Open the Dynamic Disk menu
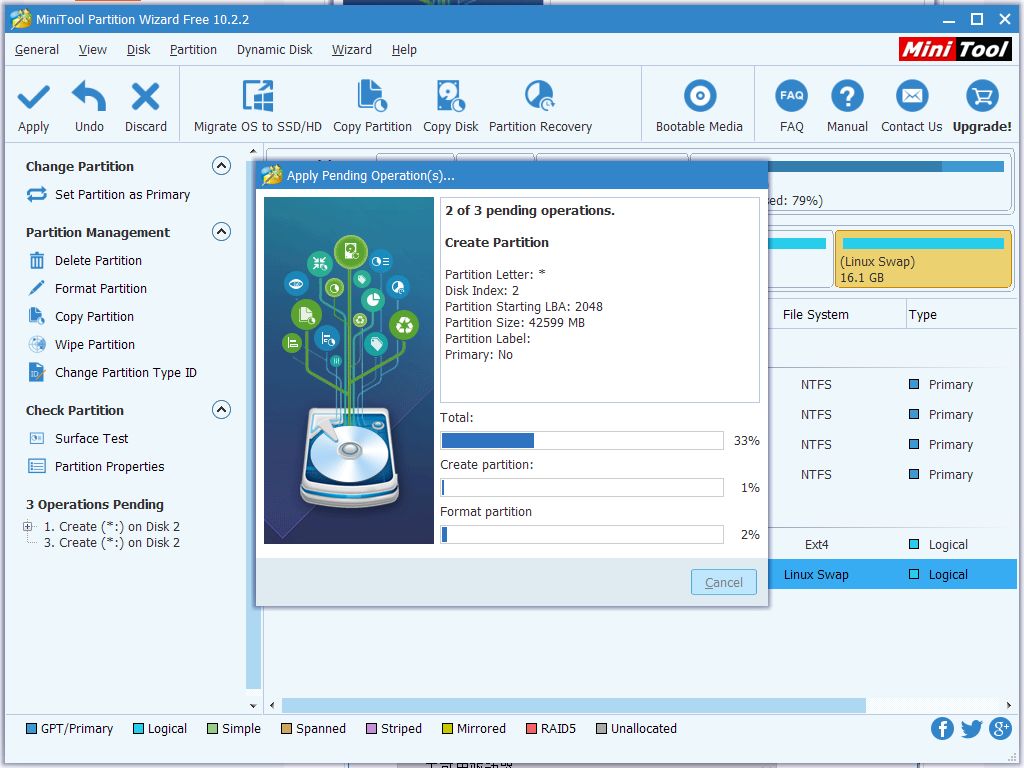Screen dimensions: 1024x768 coord(274,50)
